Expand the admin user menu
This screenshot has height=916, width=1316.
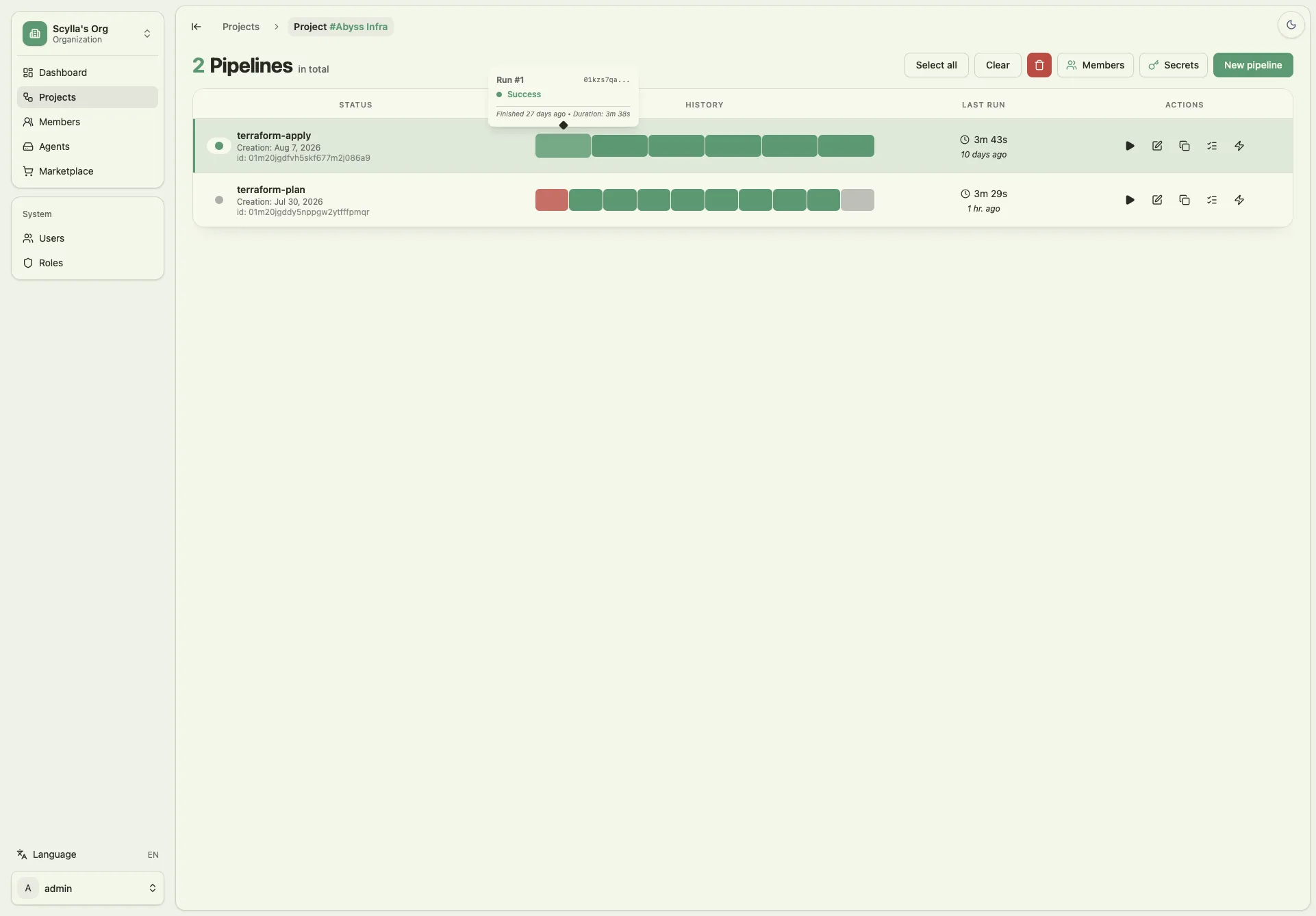point(88,888)
